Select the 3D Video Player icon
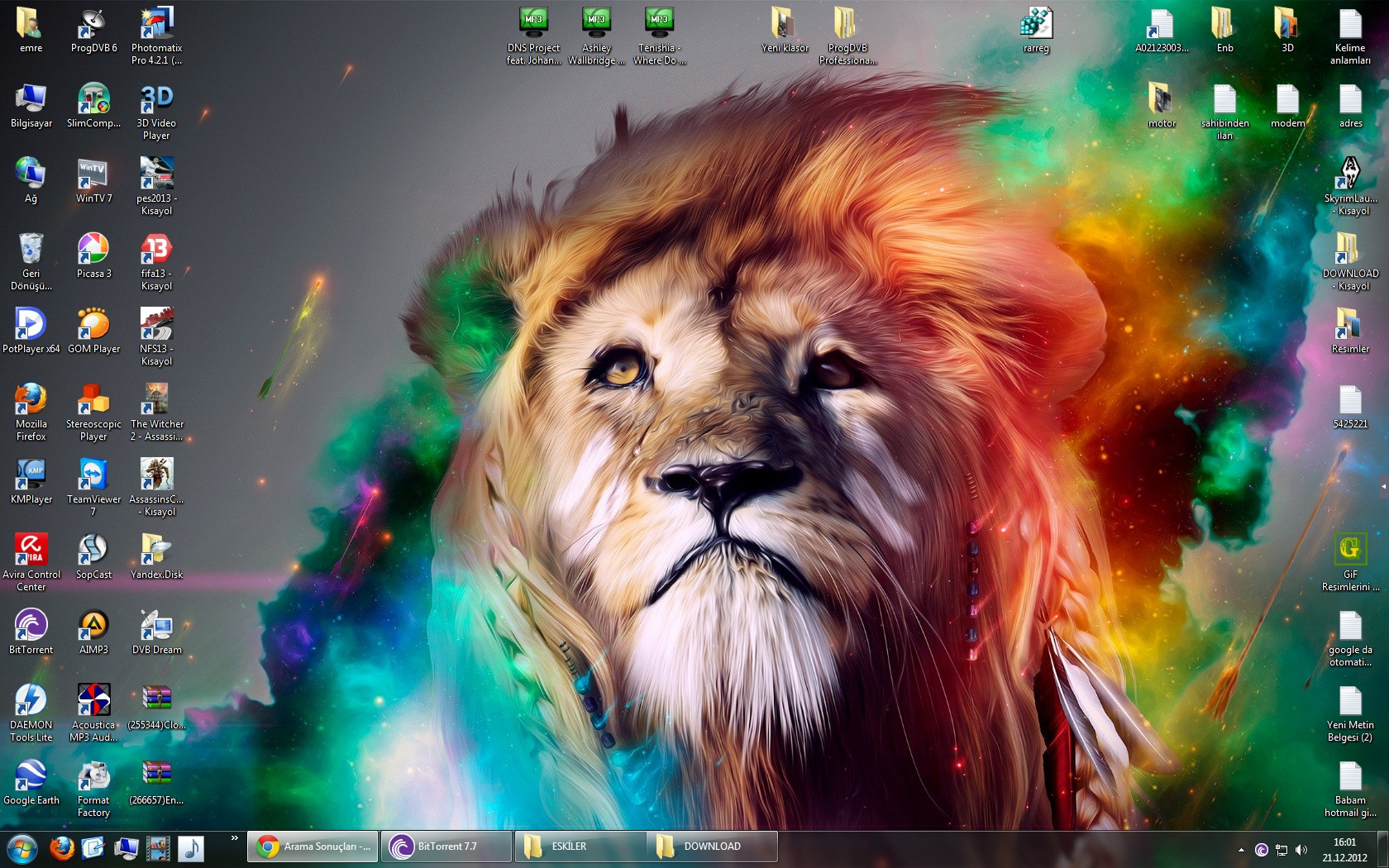 [156, 112]
